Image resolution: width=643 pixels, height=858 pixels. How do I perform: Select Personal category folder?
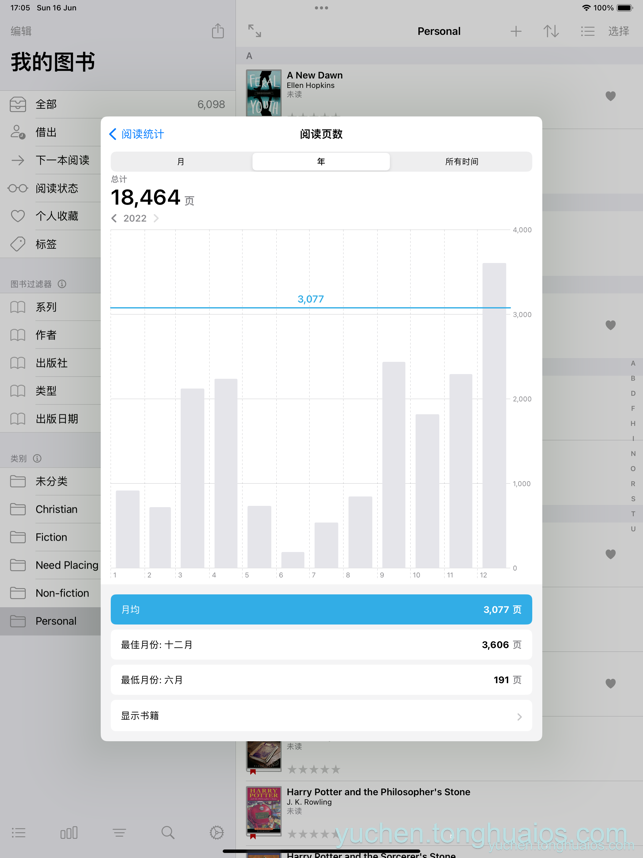(x=50, y=621)
